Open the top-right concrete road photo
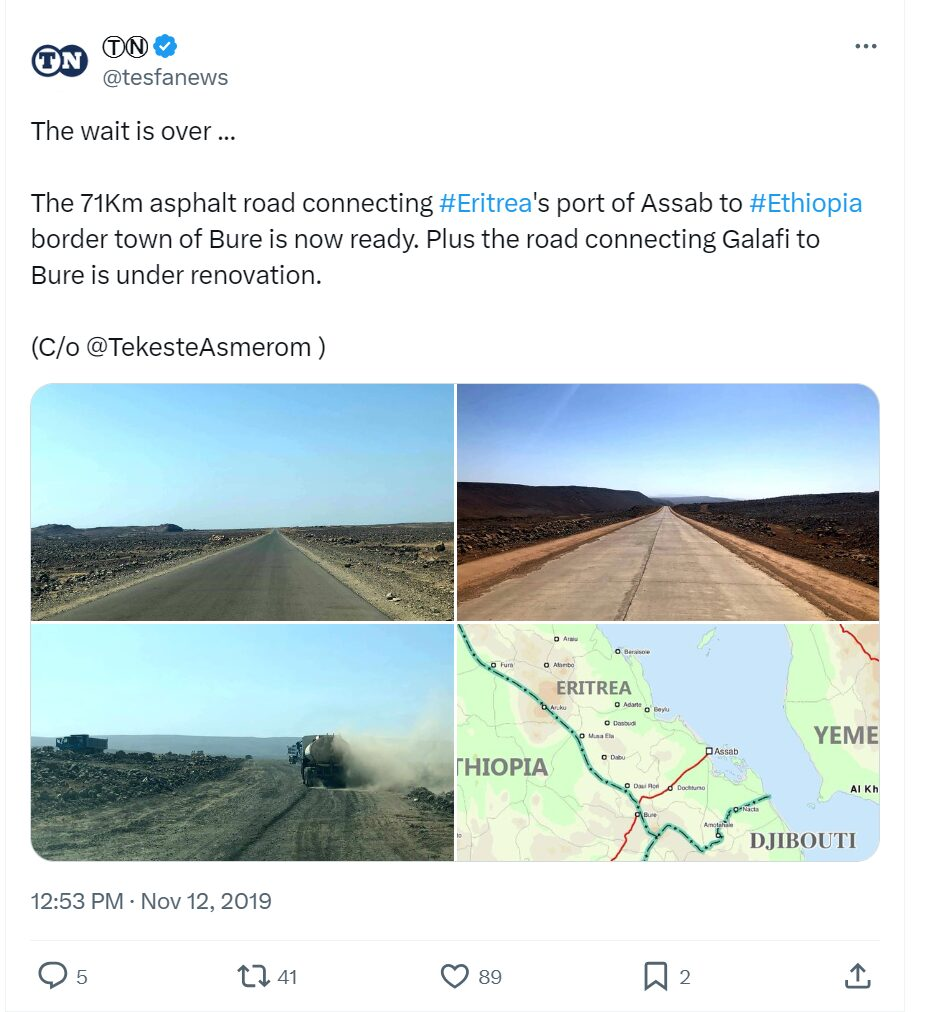 tap(668, 502)
